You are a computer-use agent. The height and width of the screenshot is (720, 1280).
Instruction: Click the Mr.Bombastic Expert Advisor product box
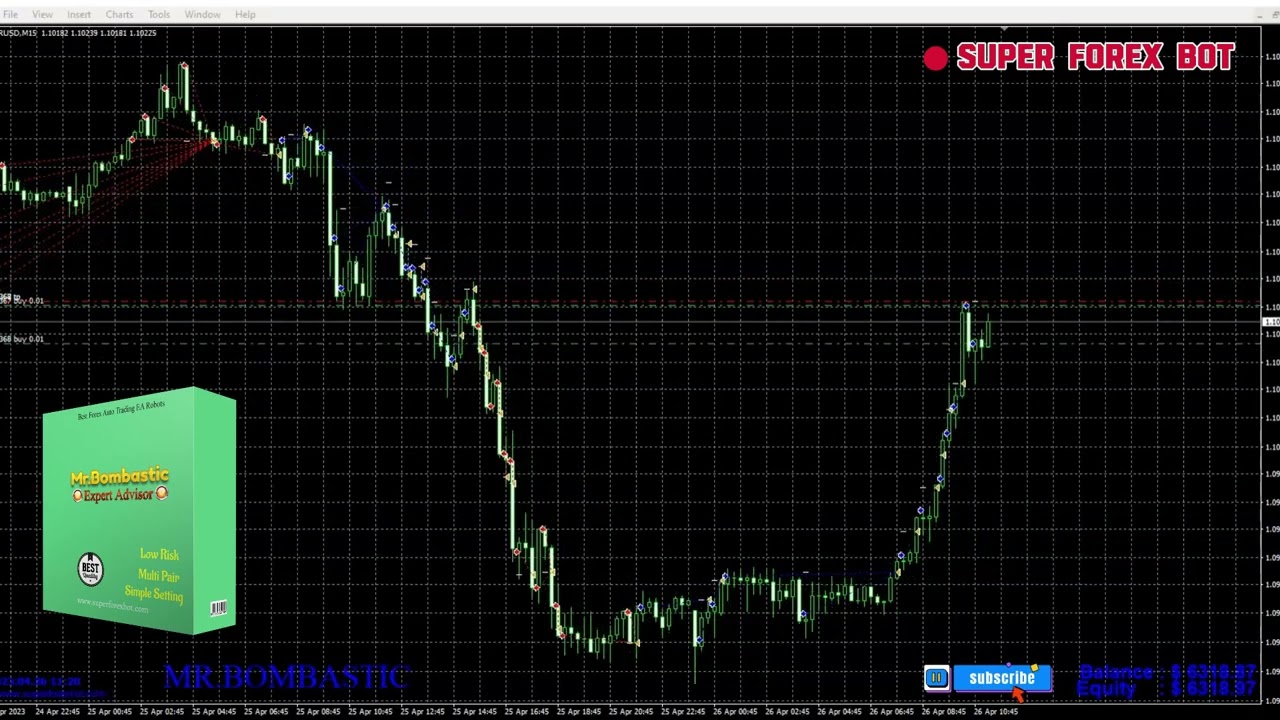[x=140, y=511]
